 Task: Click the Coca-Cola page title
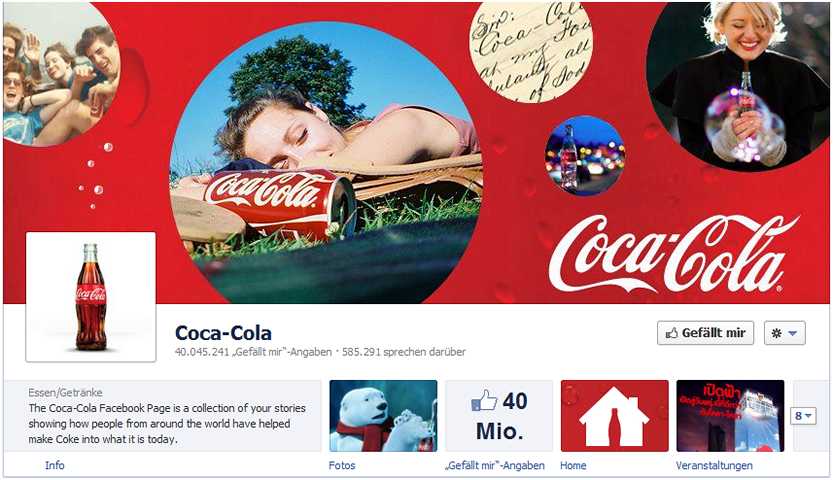click(223, 333)
